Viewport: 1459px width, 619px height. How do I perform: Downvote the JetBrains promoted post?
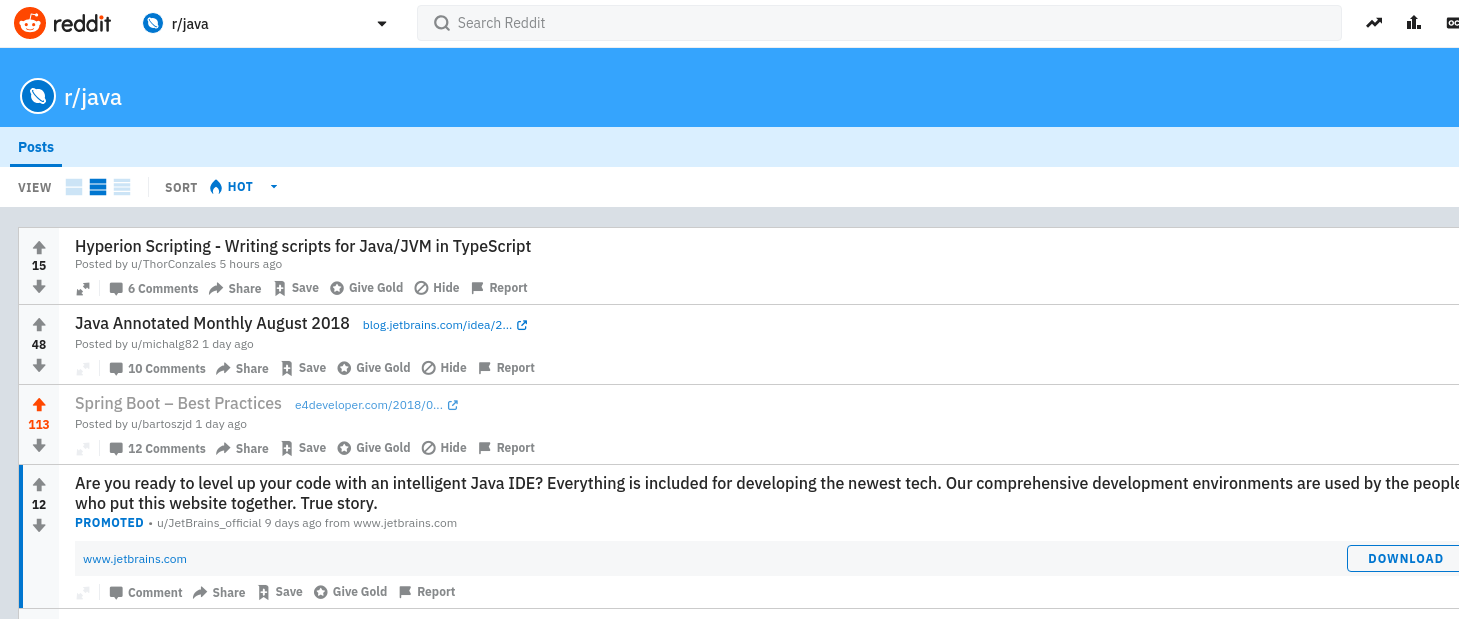(39, 525)
